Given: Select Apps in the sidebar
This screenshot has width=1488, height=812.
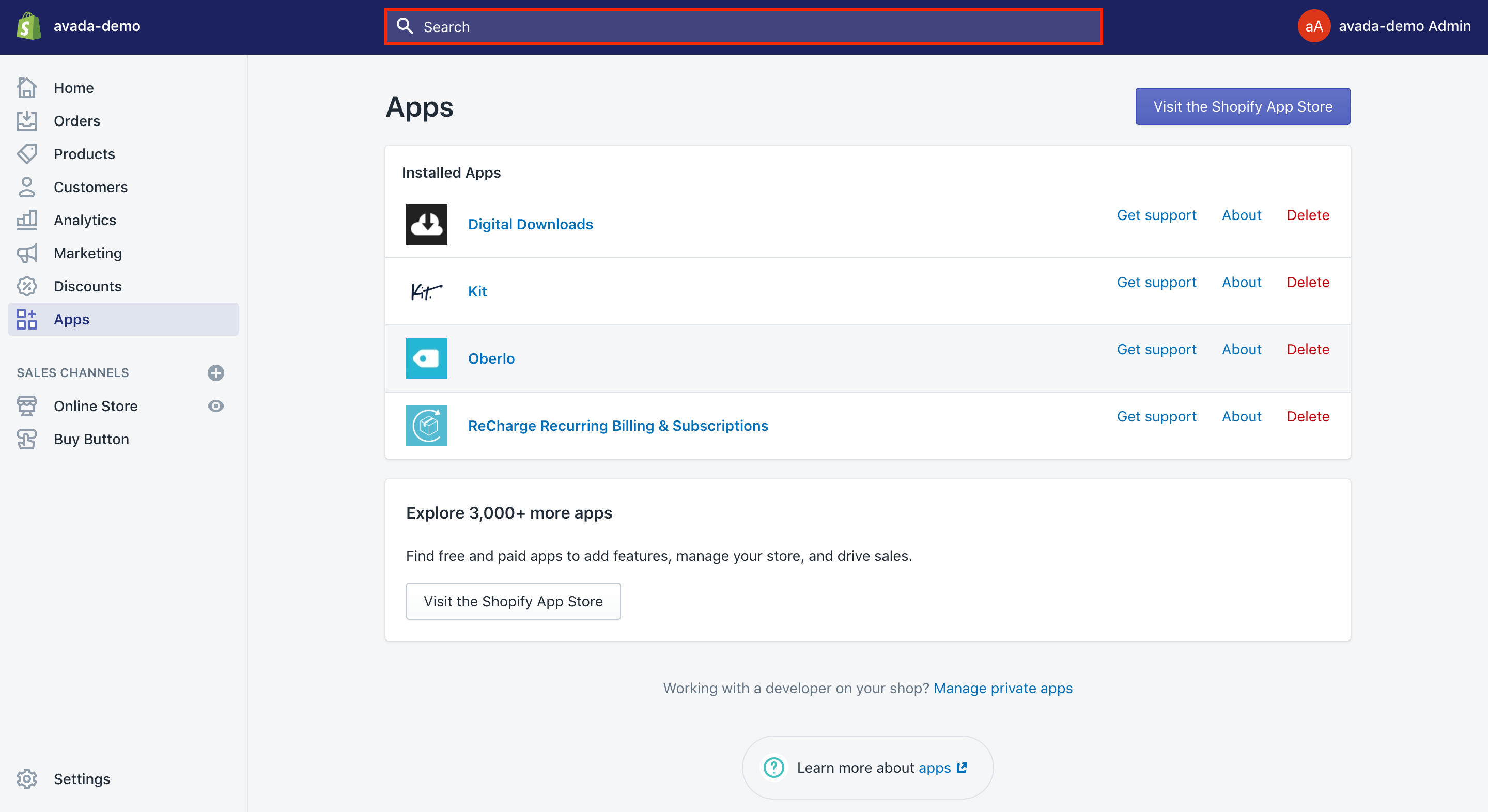Looking at the screenshot, I should coord(123,319).
